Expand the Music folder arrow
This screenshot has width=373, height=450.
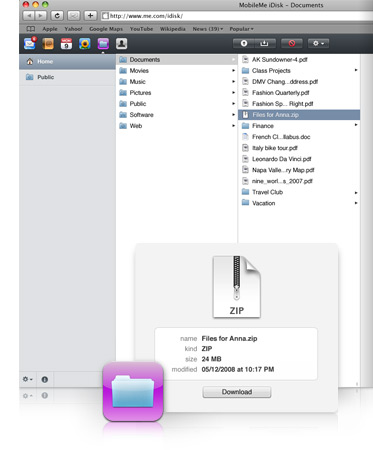tap(233, 82)
